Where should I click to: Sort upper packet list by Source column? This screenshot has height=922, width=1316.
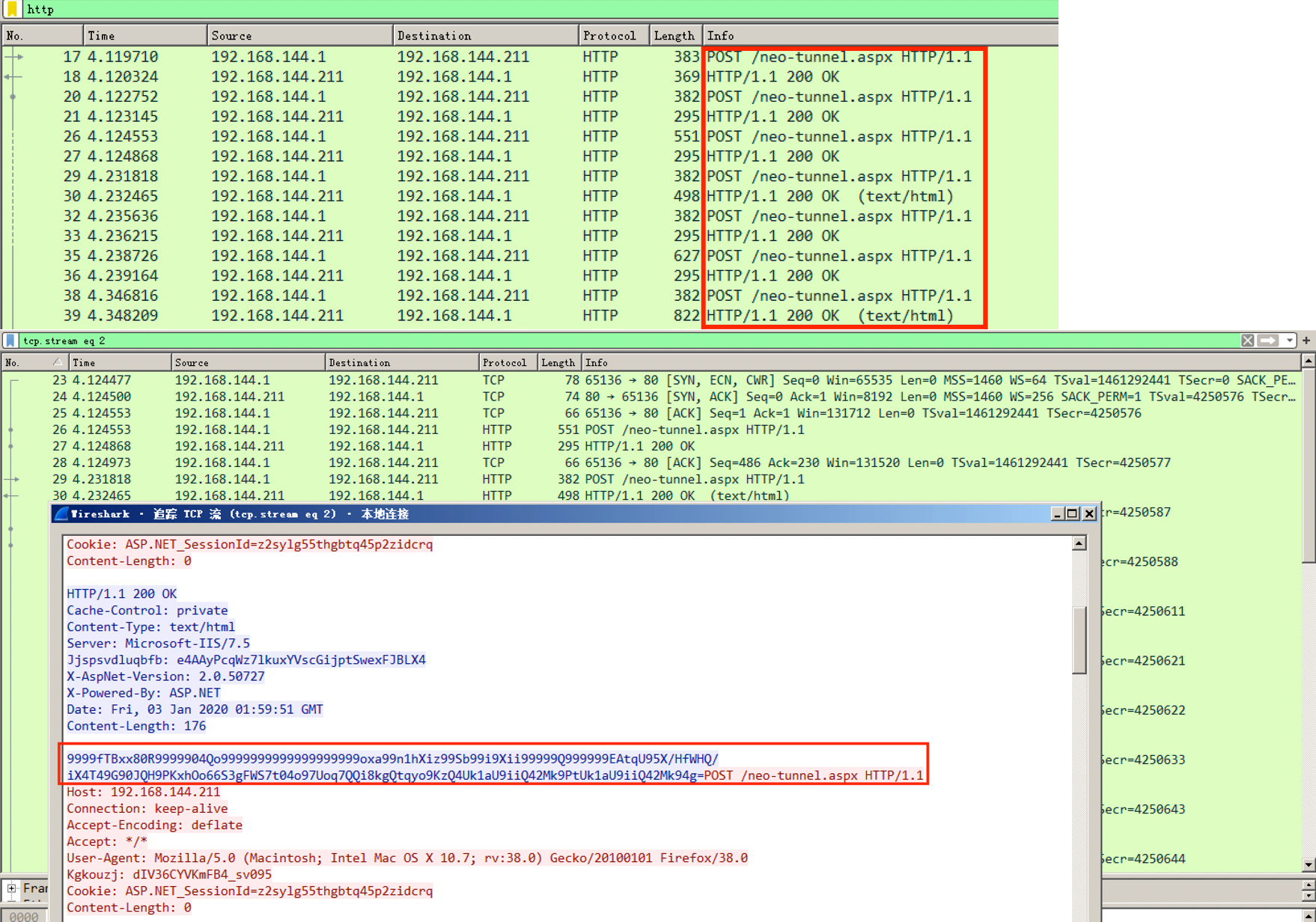pyautogui.click(x=299, y=35)
